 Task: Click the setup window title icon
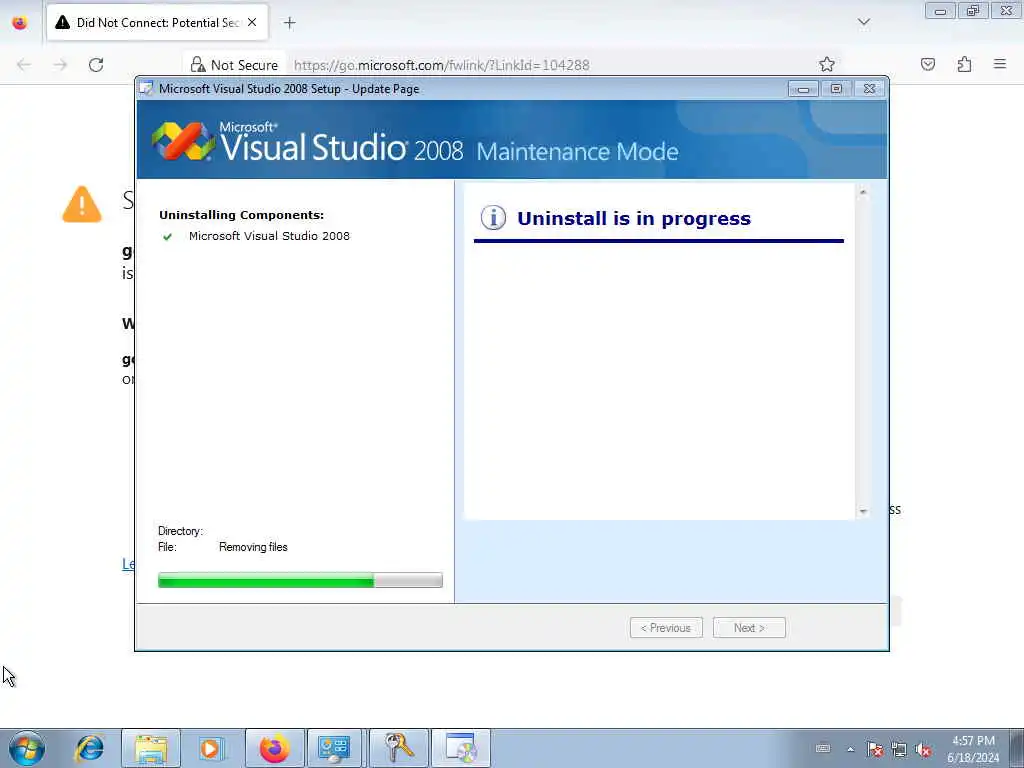(x=146, y=88)
